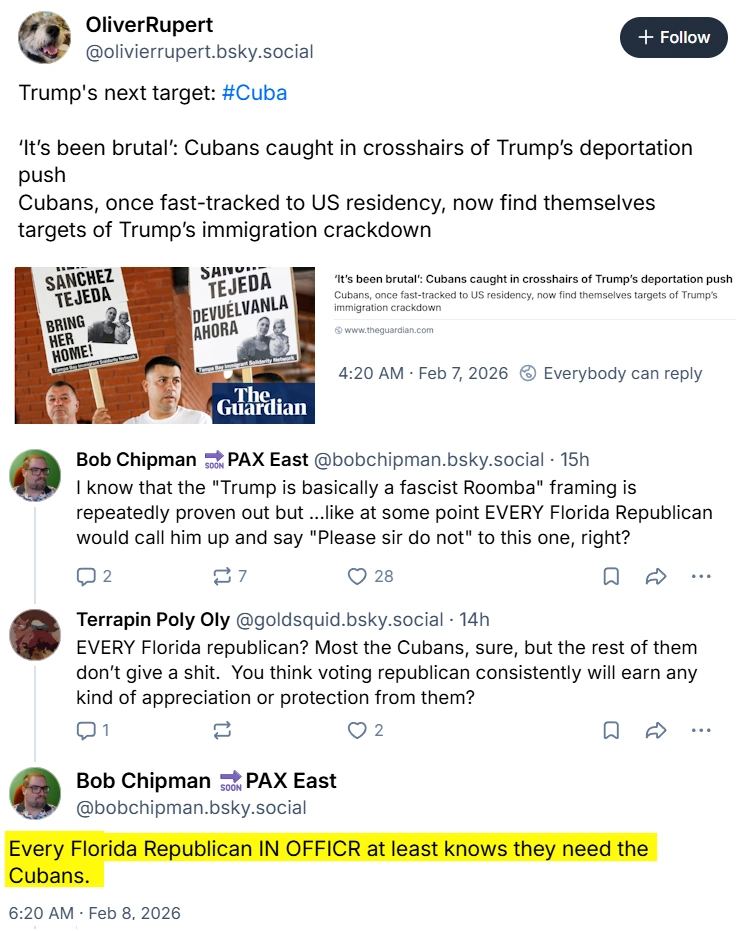Bookmark Terrapin Poly Oly's post
Screen dimensions: 744x931
pos(611,730)
